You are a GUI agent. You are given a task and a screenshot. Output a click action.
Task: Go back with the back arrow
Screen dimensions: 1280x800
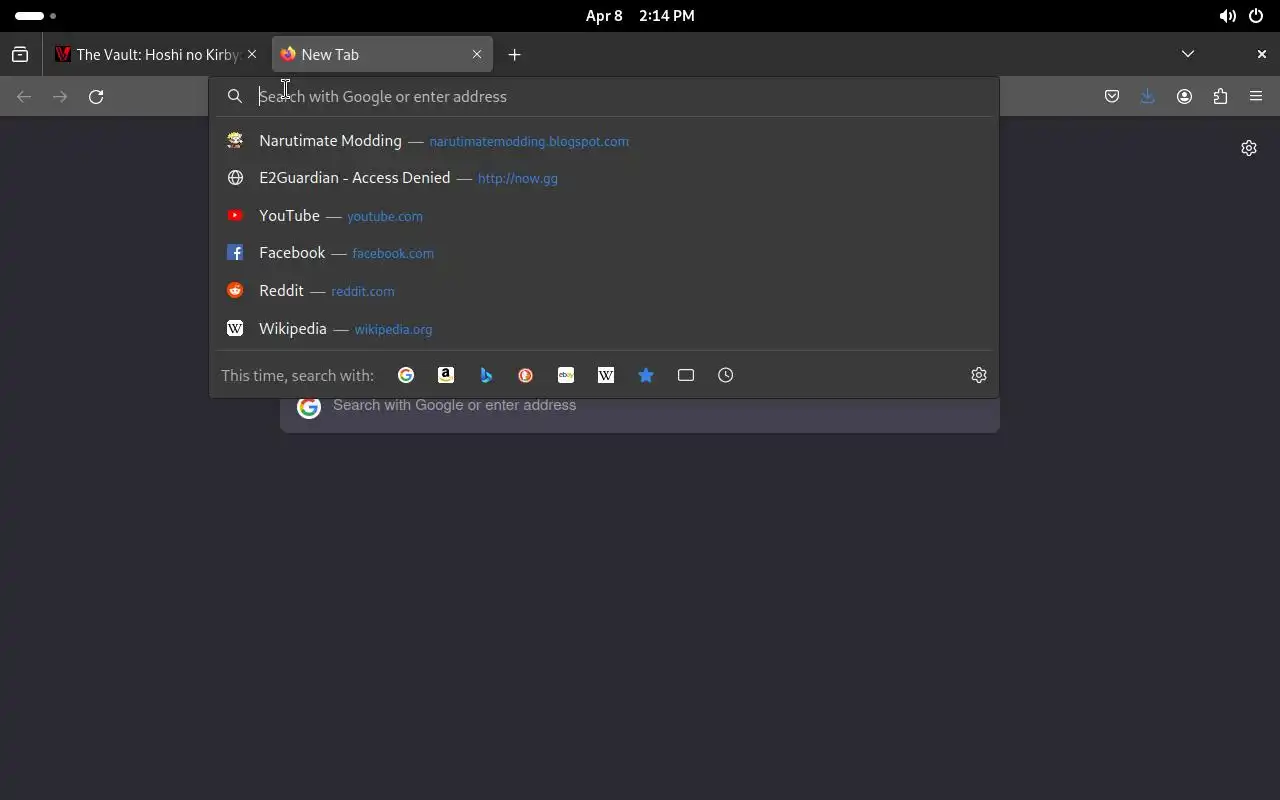pos(24,97)
